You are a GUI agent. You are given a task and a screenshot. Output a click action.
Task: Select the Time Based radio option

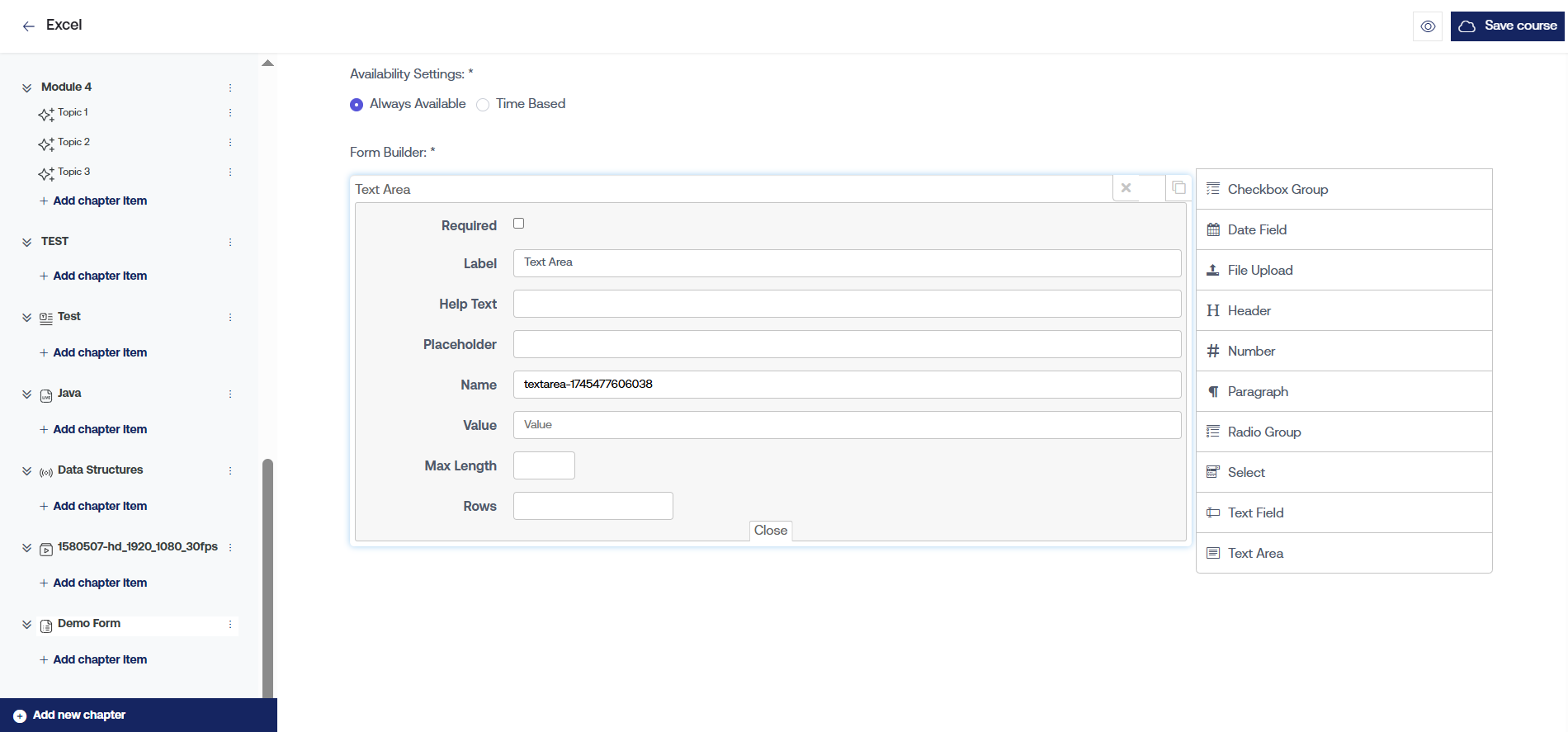483,105
